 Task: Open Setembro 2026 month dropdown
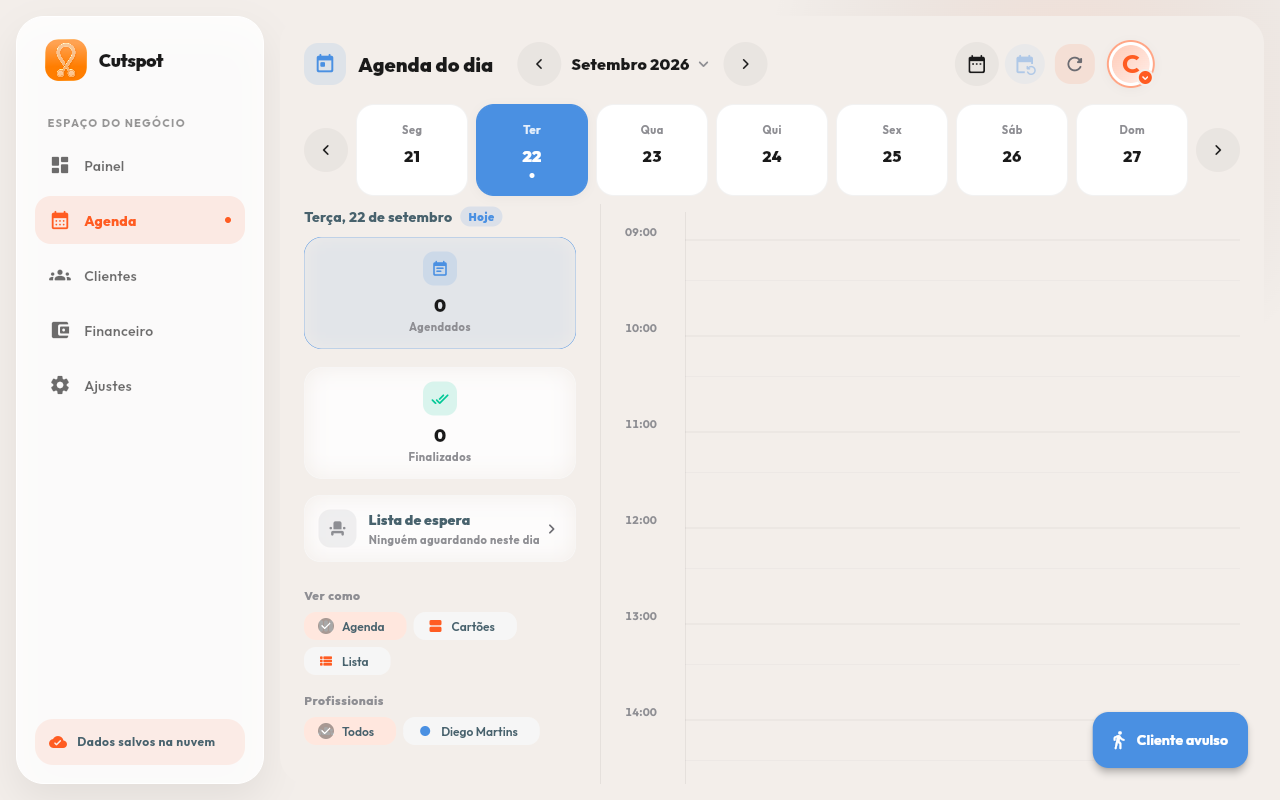tap(640, 64)
